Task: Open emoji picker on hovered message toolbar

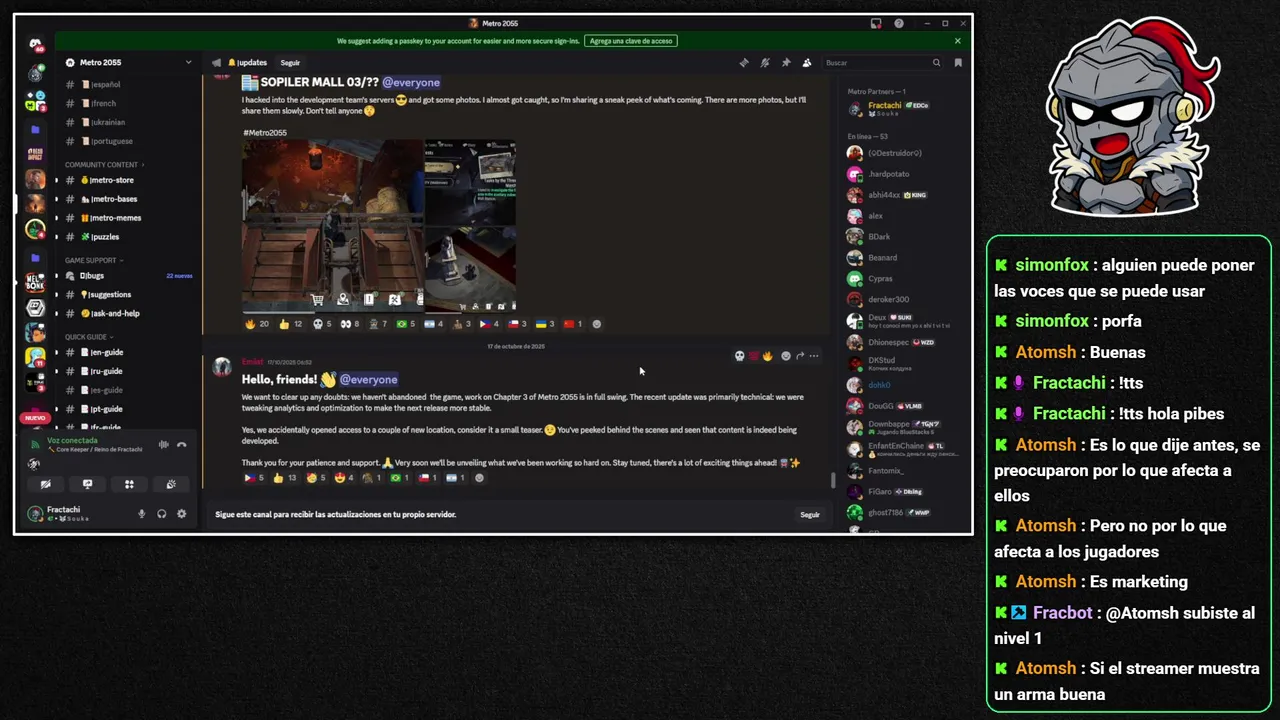Action: click(785, 356)
